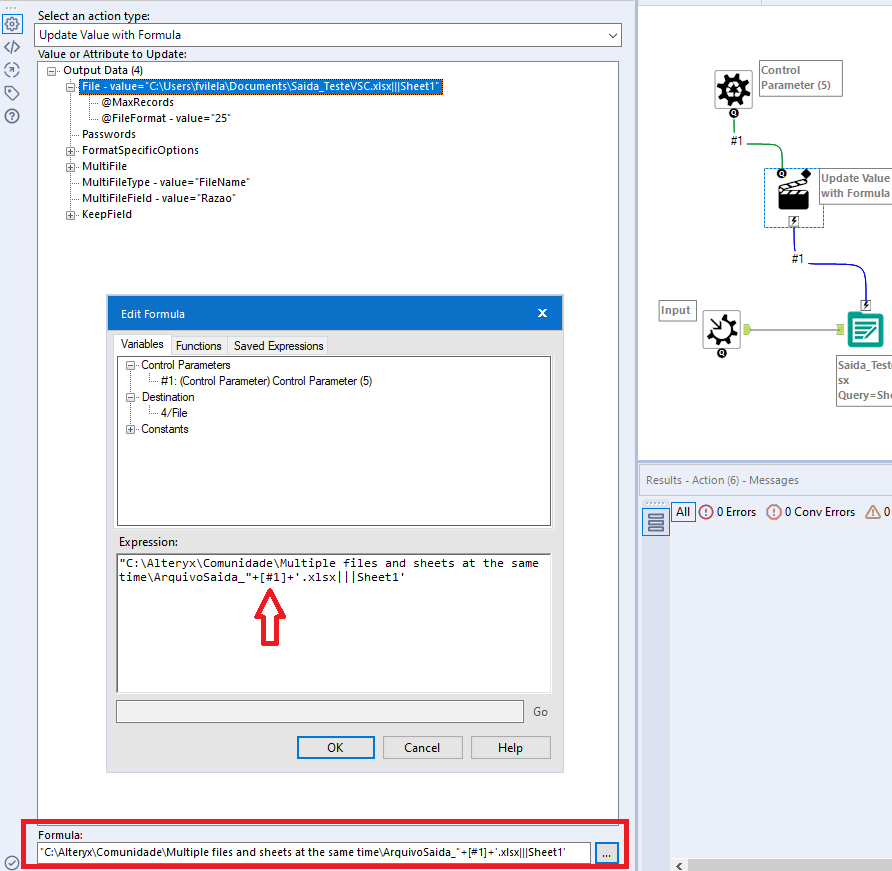Click the Control Parameter Q output anchor
This screenshot has height=871, width=892.
coord(734,113)
